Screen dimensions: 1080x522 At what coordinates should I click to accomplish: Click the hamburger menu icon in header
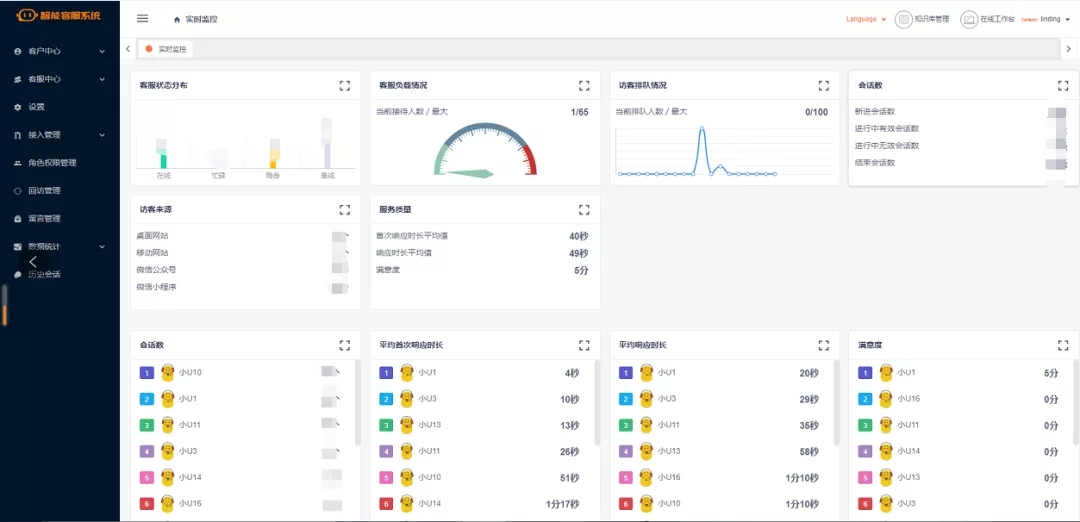pyautogui.click(x=142, y=19)
